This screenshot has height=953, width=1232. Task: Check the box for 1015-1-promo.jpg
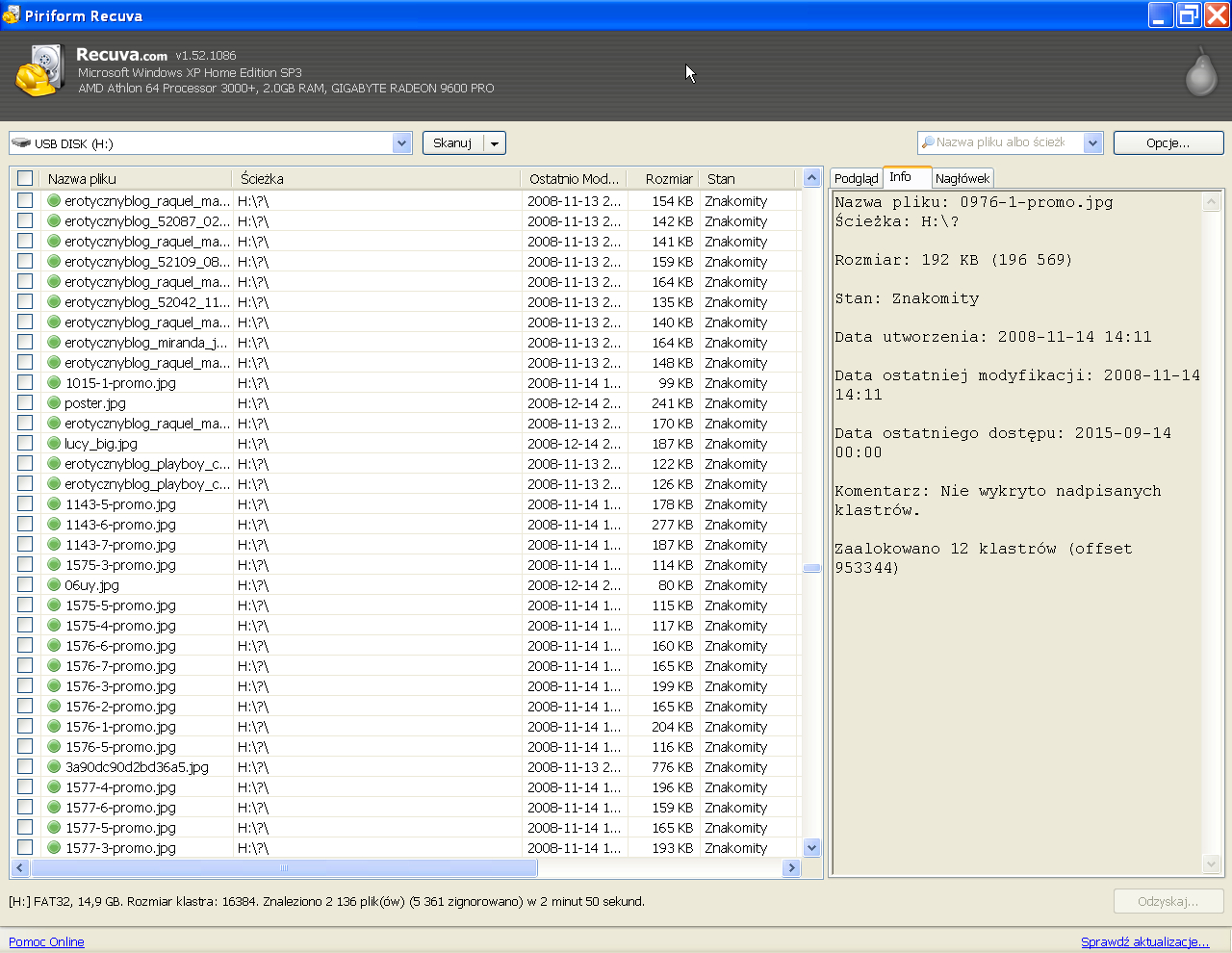[25, 382]
